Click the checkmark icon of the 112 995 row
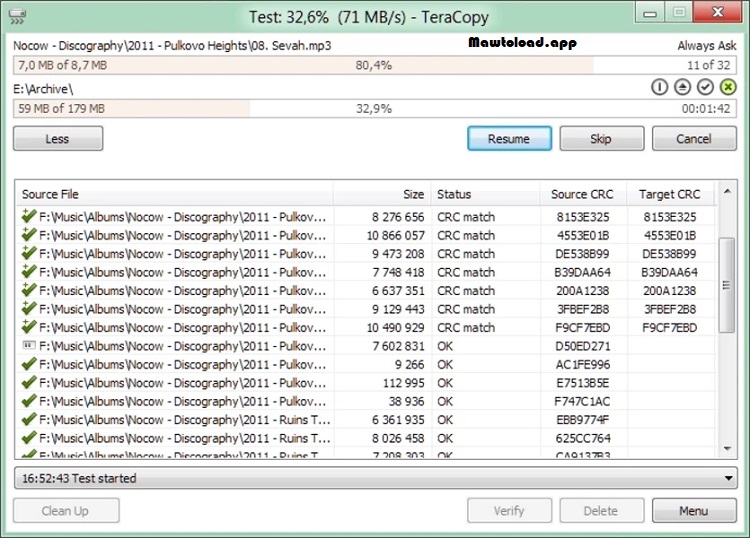Viewport: 750px width, 538px height. 29,382
